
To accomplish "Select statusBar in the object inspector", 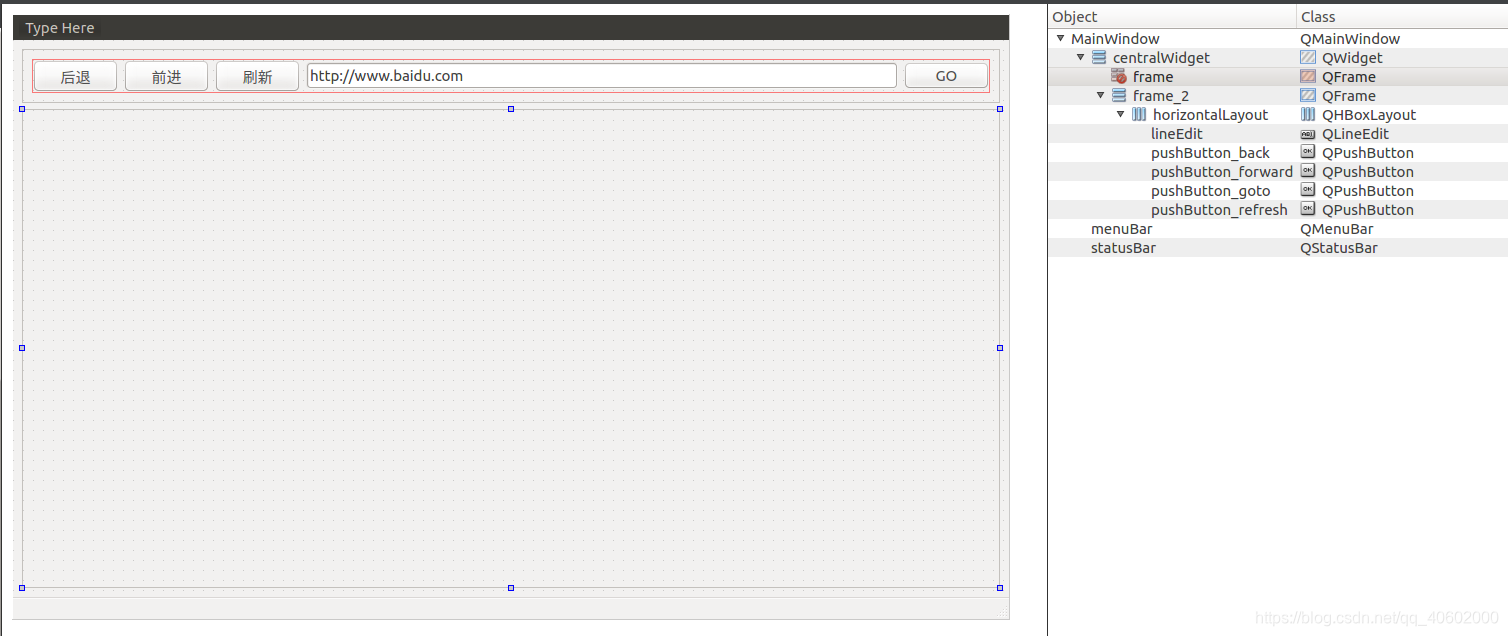I will pos(1123,247).
